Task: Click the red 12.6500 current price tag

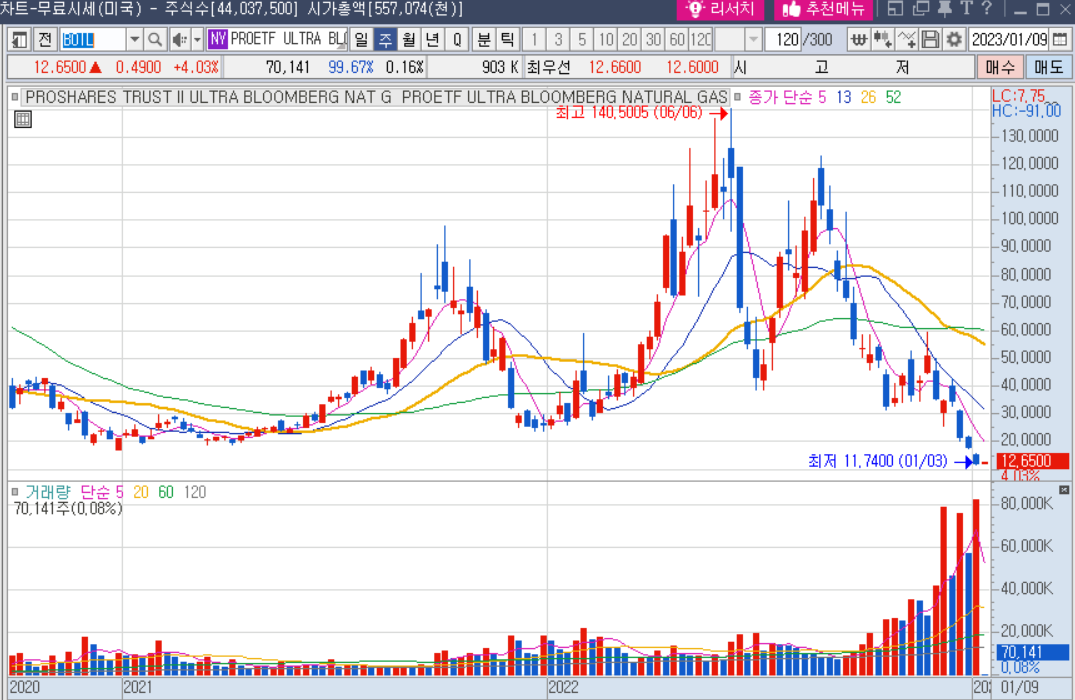Action: click(1030, 461)
